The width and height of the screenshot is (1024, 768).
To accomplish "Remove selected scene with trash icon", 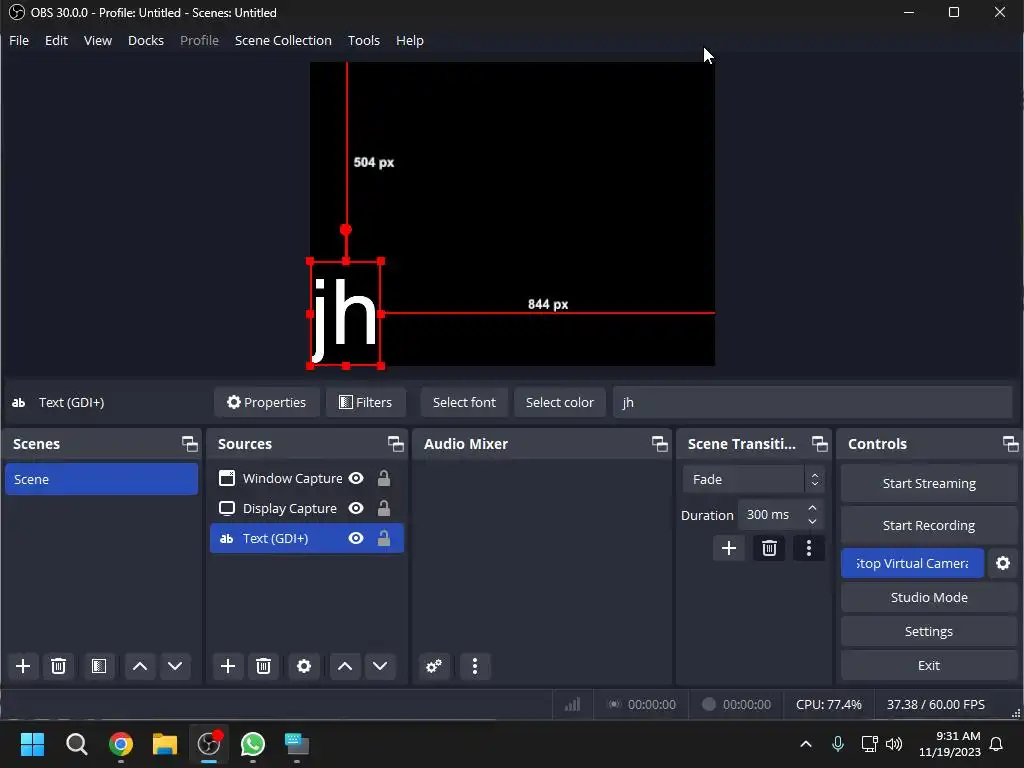I will pos(58,666).
